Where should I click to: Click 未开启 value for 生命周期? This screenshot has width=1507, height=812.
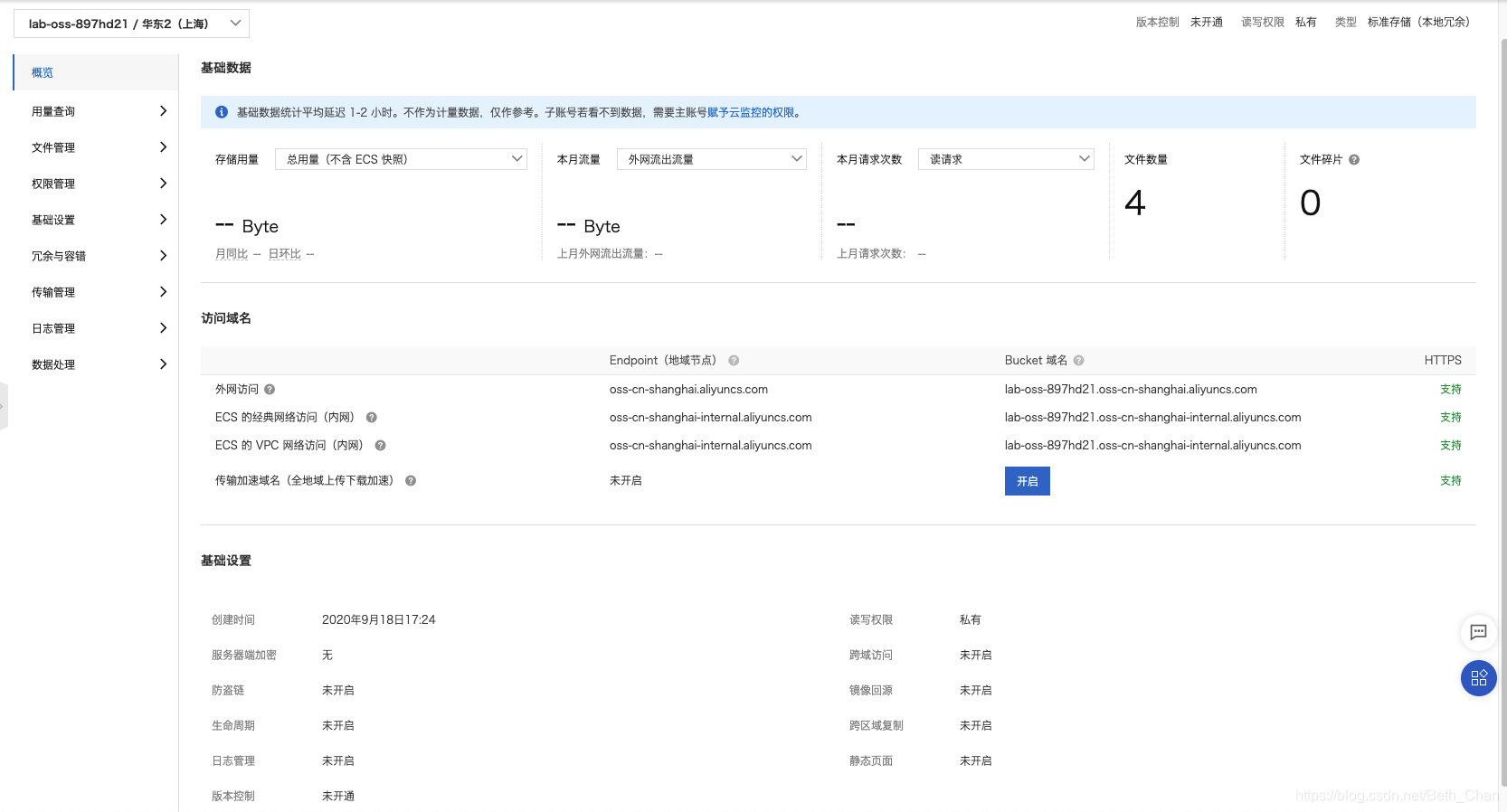(338, 726)
